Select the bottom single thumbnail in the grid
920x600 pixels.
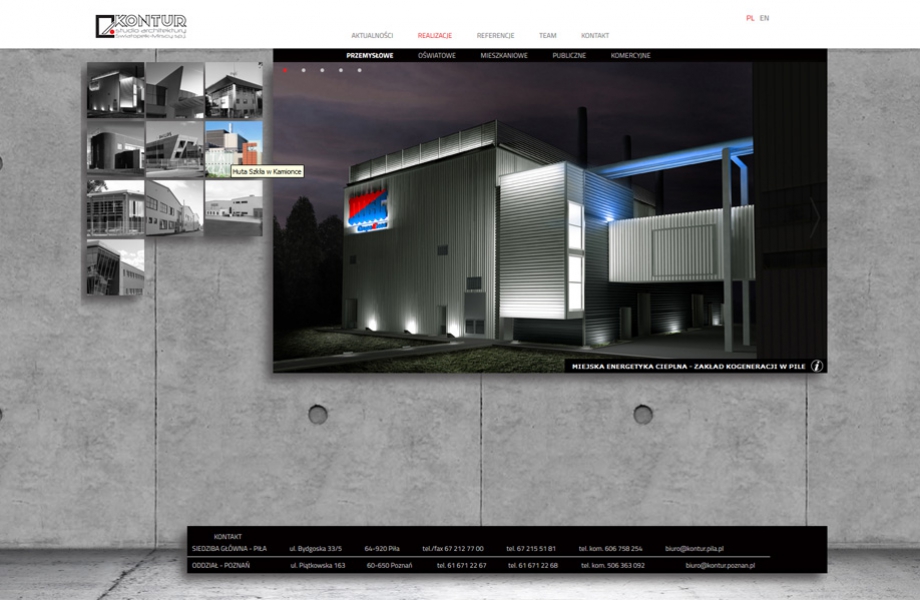pyautogui.click(x=116, y=267)
